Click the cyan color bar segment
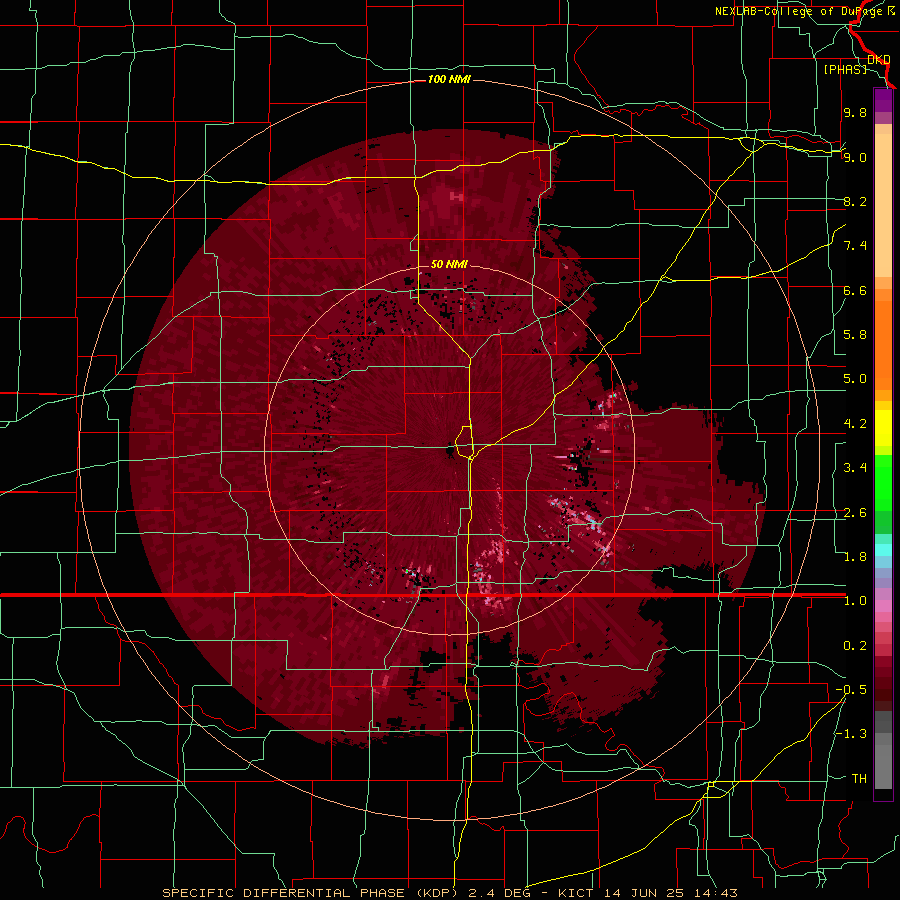 point(883,550)
